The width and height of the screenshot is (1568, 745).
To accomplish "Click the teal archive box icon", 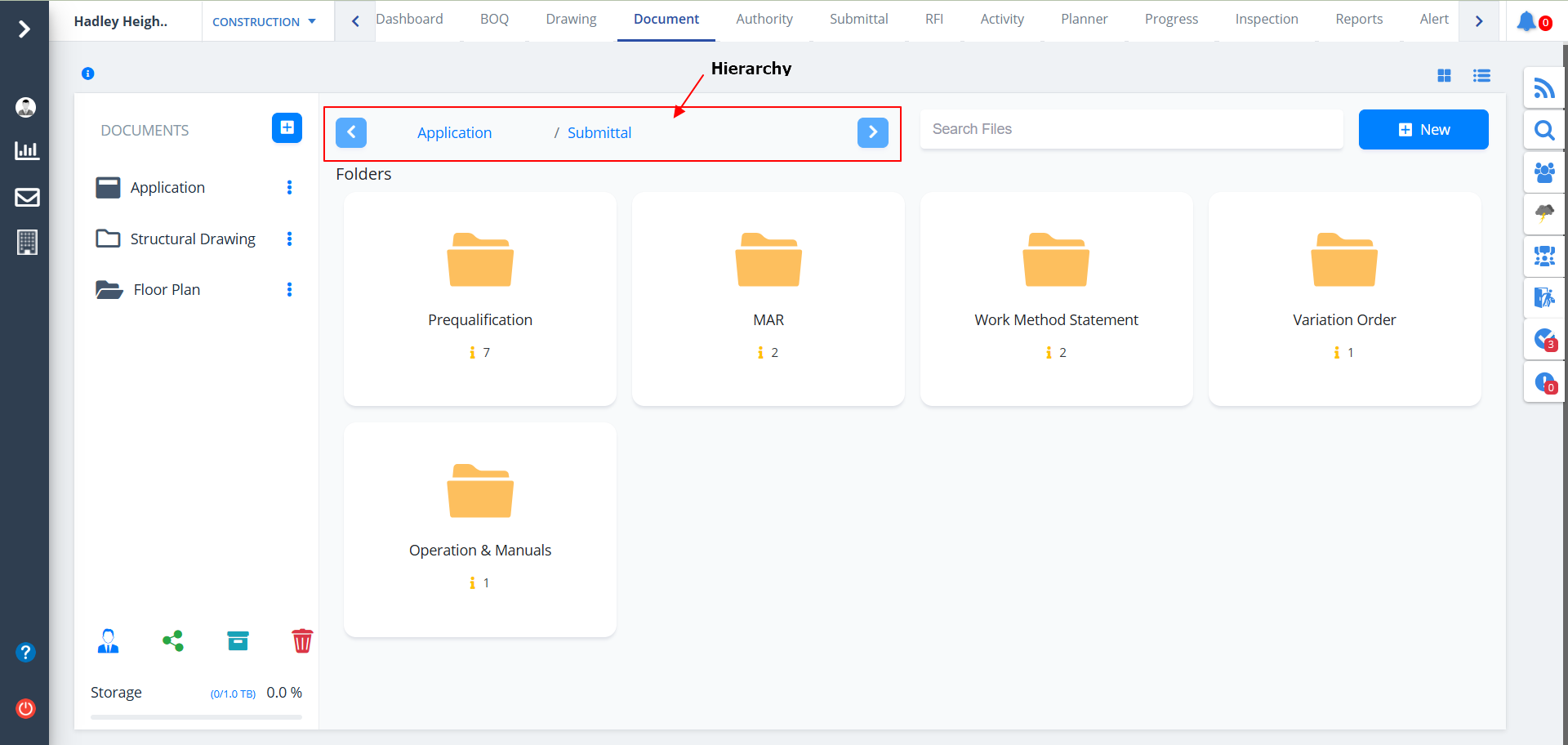I will [238, 641].
